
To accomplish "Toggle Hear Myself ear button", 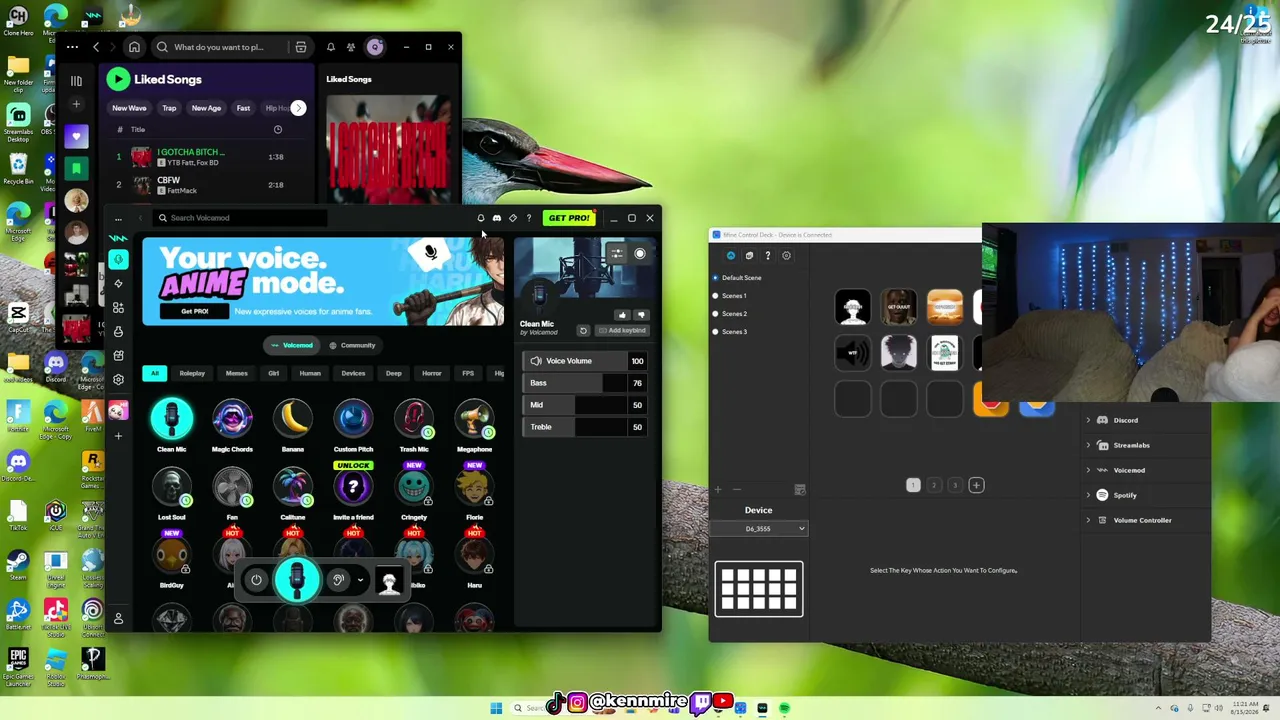I will [338, 580].
